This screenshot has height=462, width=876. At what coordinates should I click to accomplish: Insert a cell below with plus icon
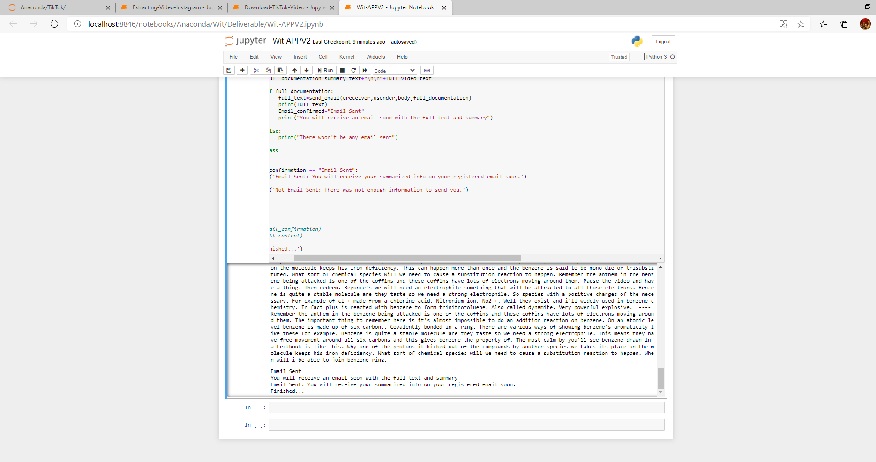coord(242,70)
